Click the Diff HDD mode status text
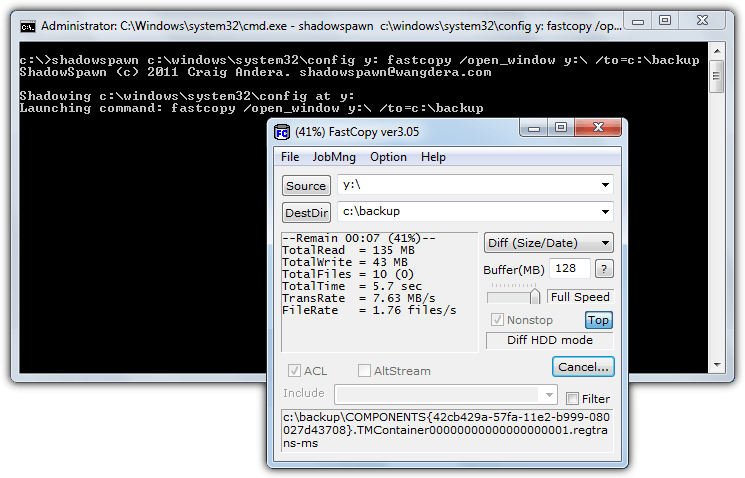 click(550, 340)
